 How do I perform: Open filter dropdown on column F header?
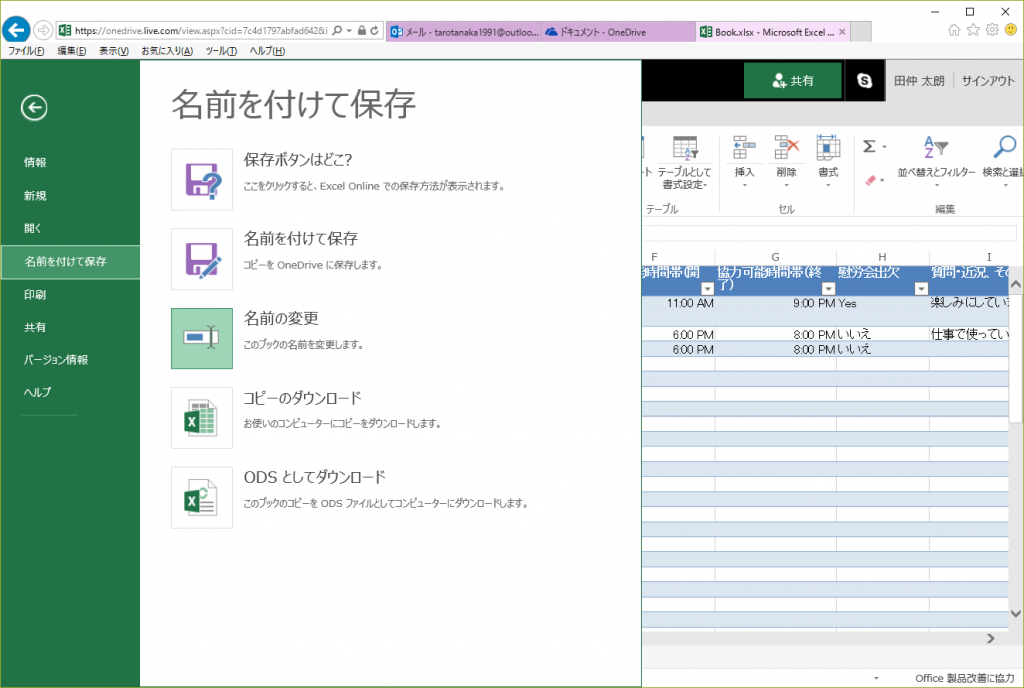click(x=707, y=289)
